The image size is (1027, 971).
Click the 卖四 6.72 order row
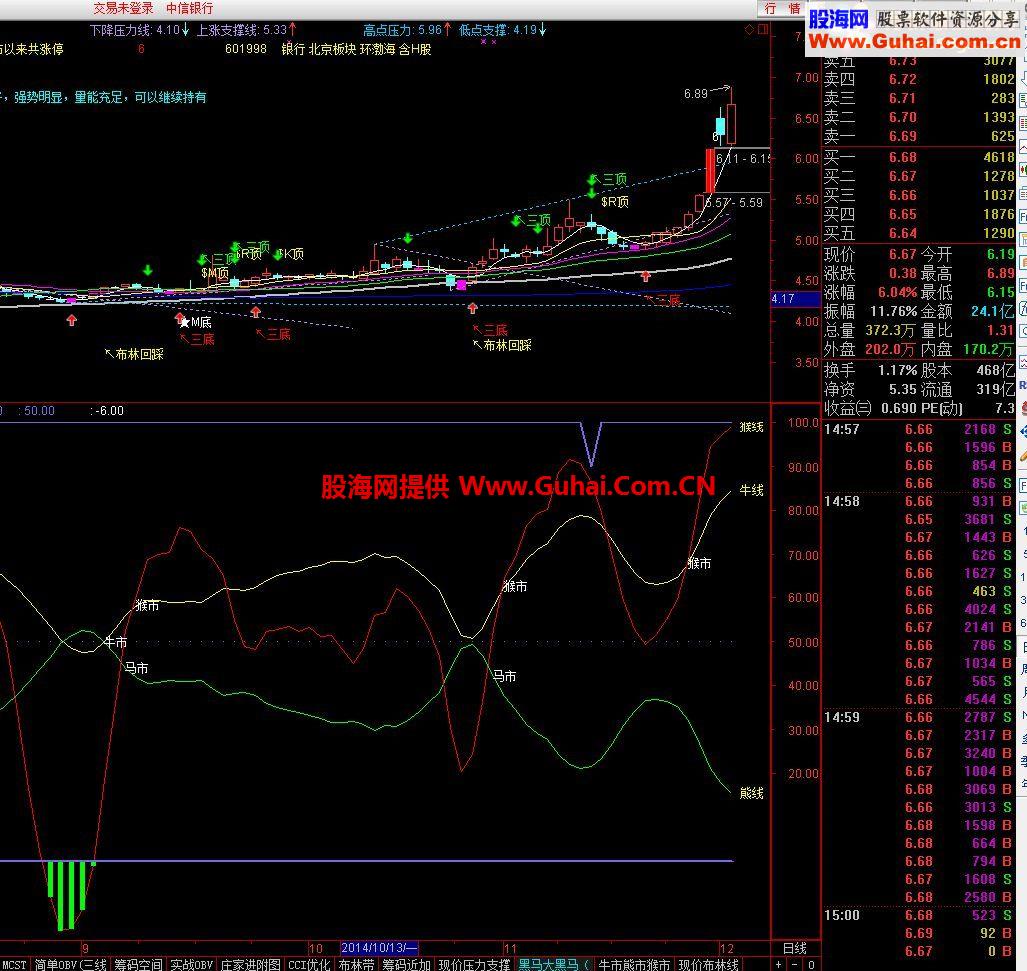tap(919, 80)
